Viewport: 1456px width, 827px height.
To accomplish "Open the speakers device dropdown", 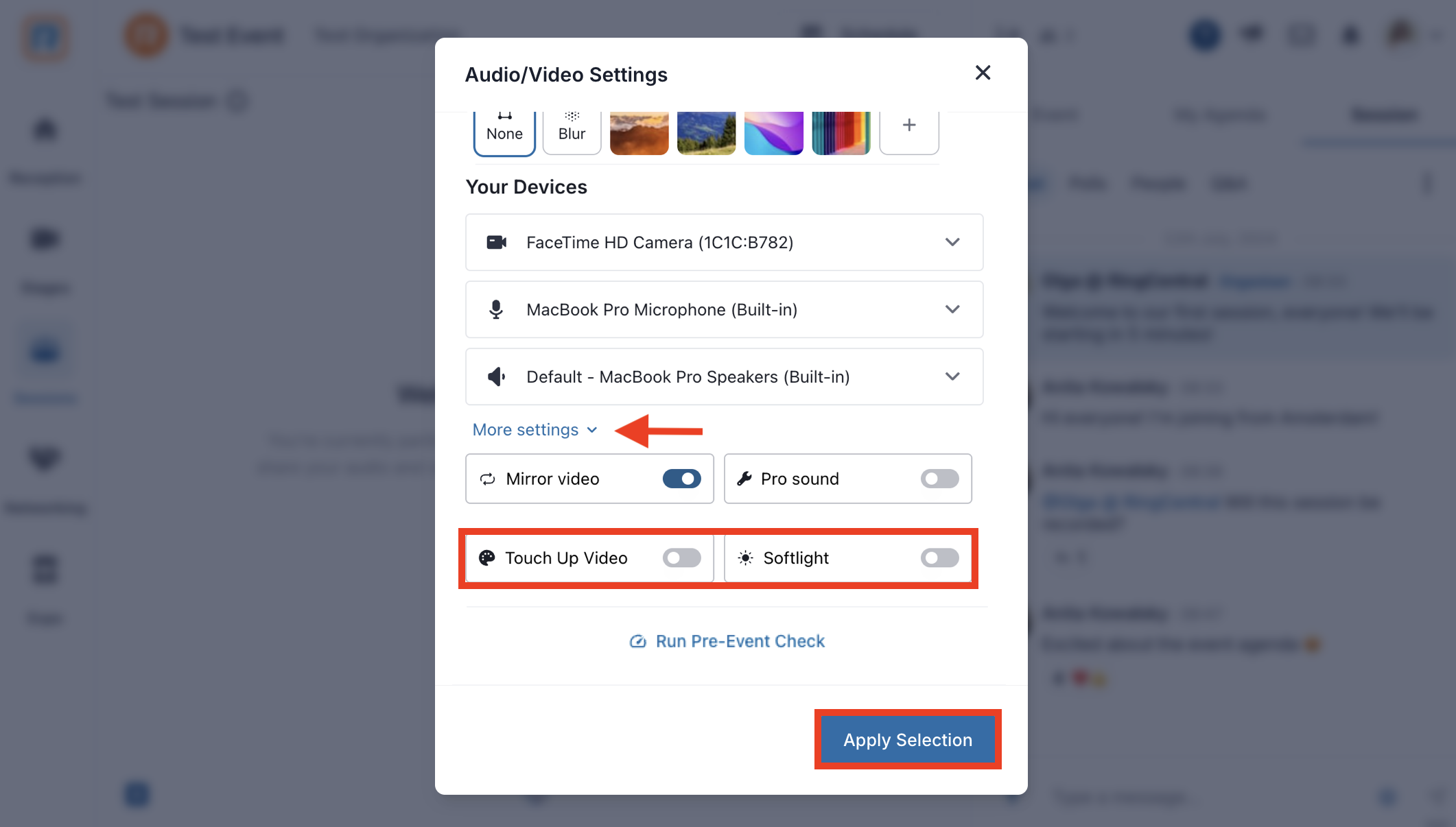I will [724, 376].
